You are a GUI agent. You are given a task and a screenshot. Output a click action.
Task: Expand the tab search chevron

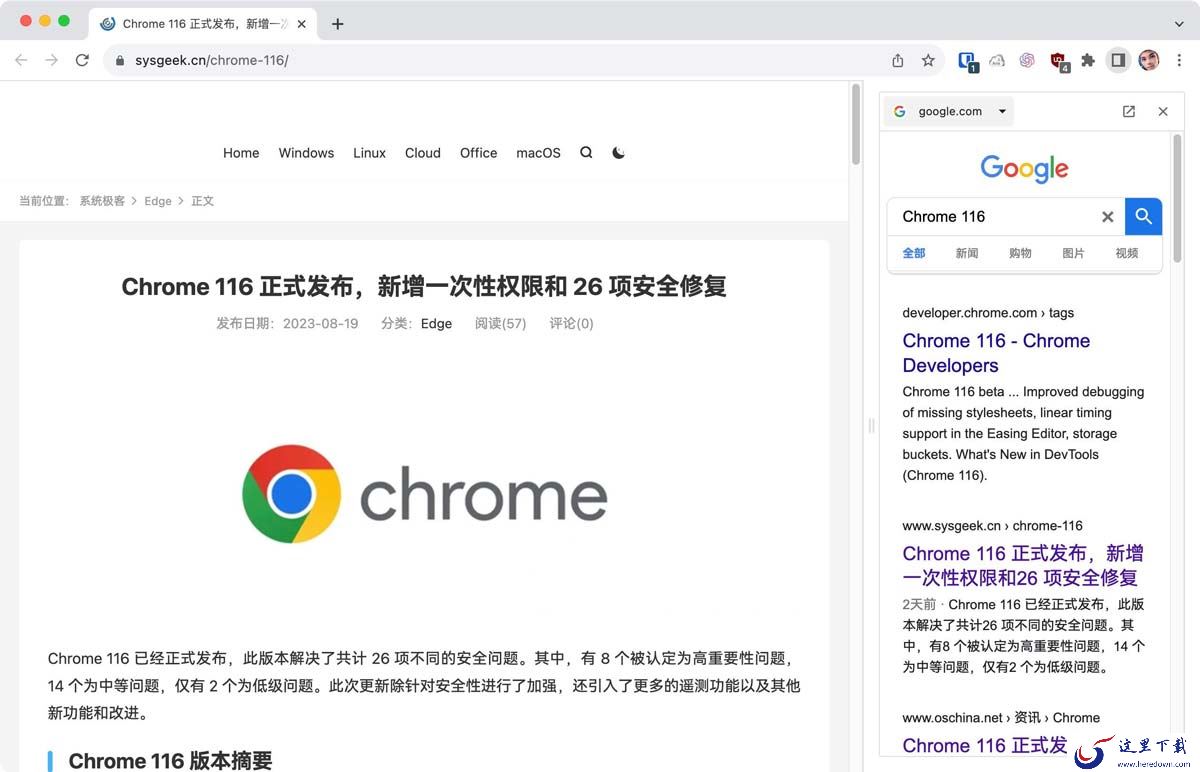click(x=1179, y=24)
